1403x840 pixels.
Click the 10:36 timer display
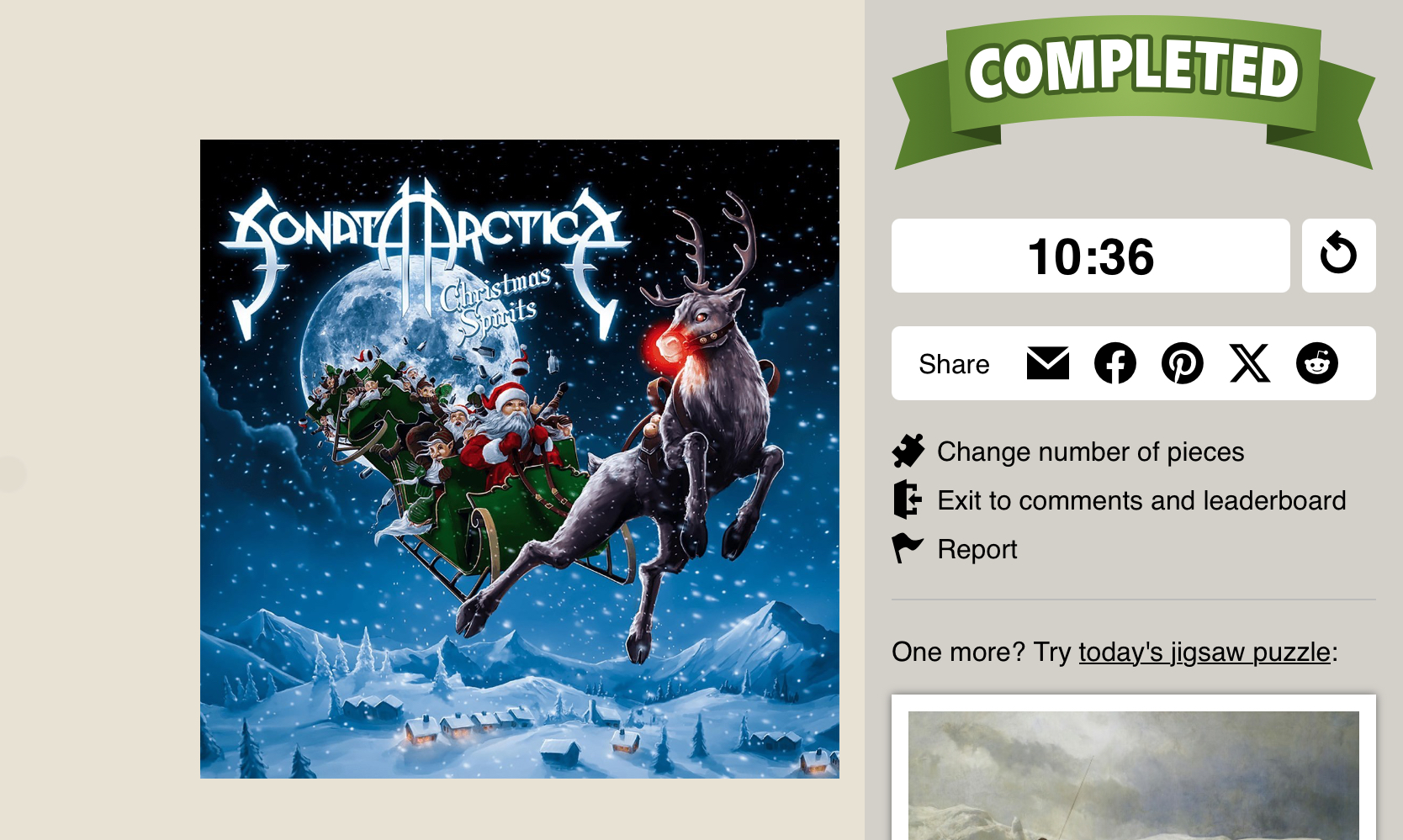coord(1091,256)
